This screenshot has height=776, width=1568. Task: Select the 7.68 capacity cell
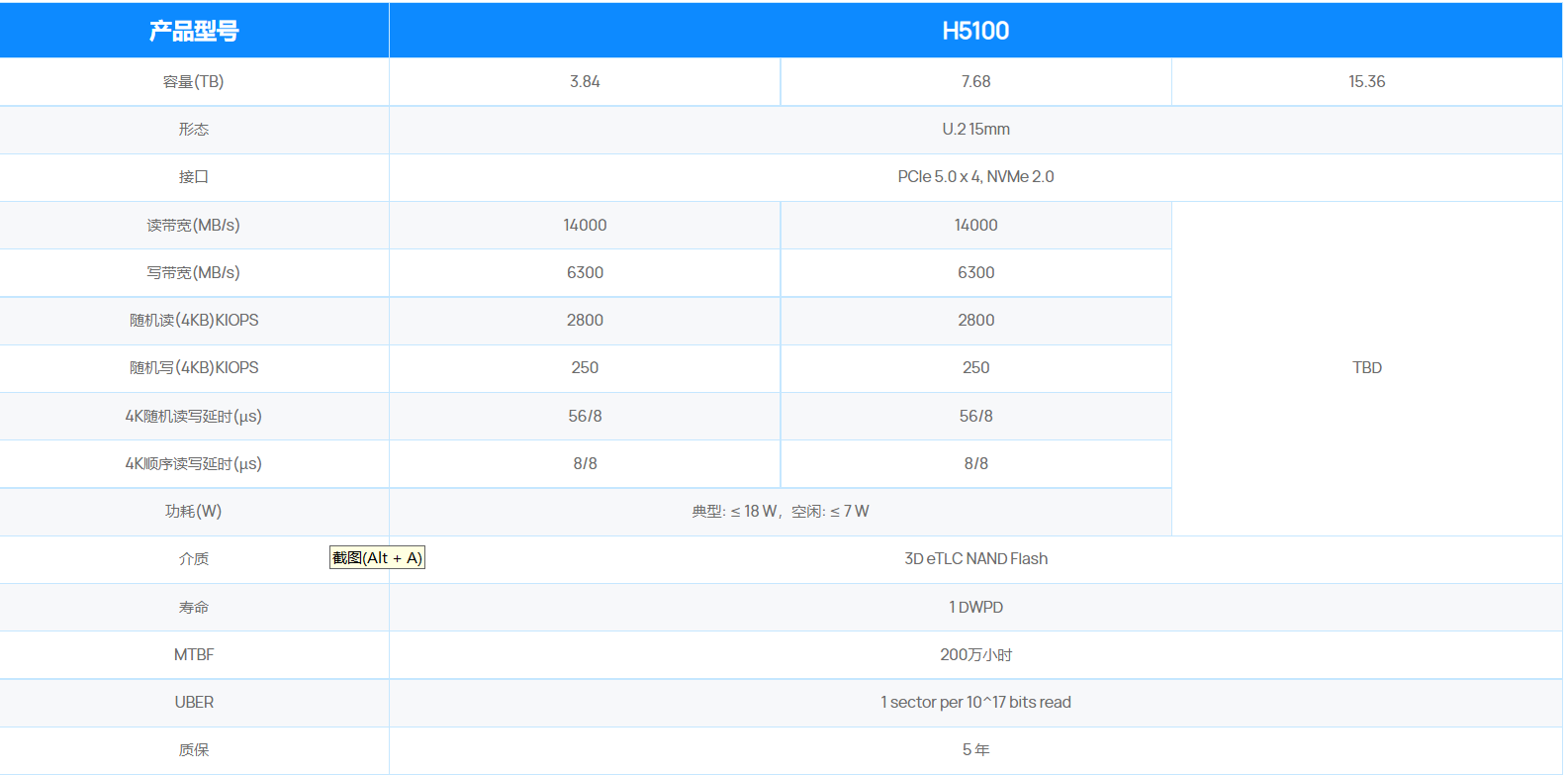(x=975, y=82)
